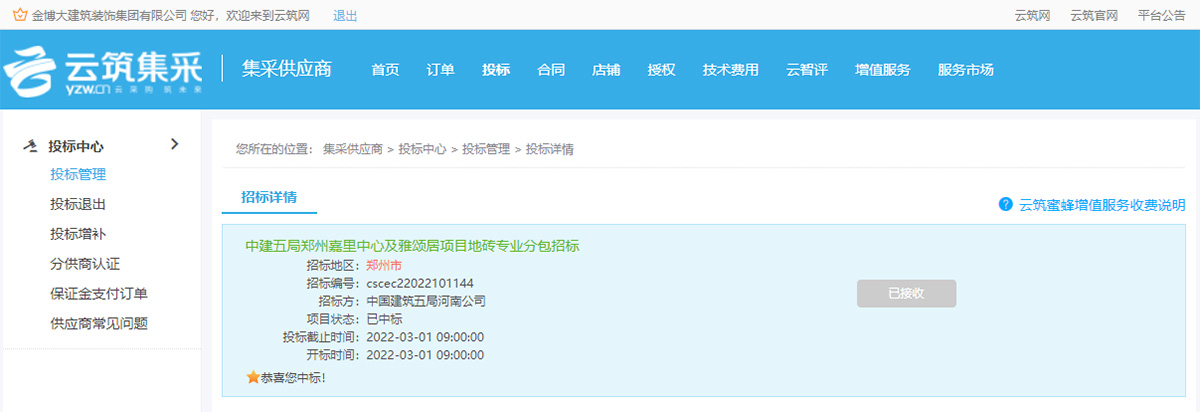
Task: Open 云筑蜜蜂增值服务收费说明 link
Action: point(1102,205)
